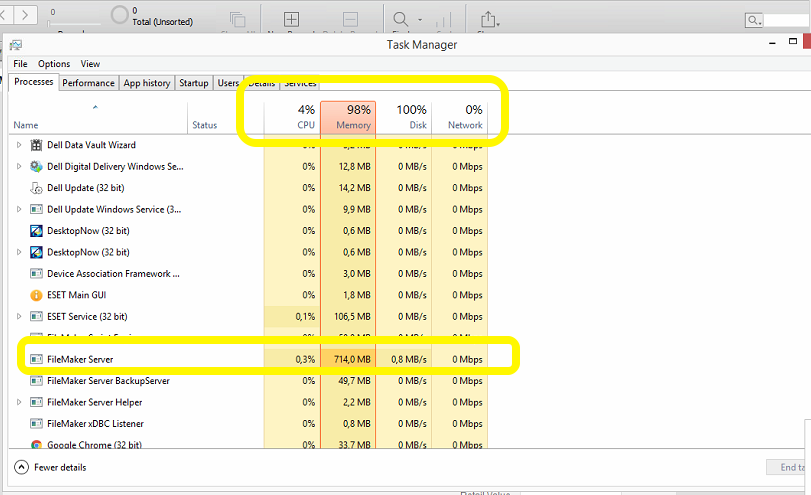Viewport: 811px width, 495px height.
Task: Click the FileMaker Server process icon
Action: (x=37, y=359)
